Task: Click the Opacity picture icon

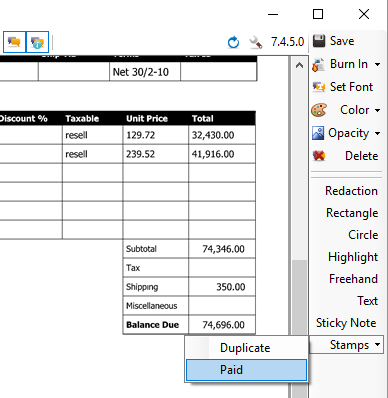Action: pyautogui.click(x=318, y=133)
